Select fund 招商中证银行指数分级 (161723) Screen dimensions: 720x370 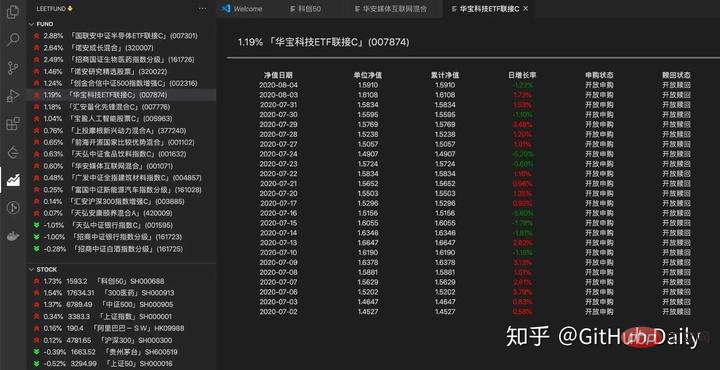122,237
